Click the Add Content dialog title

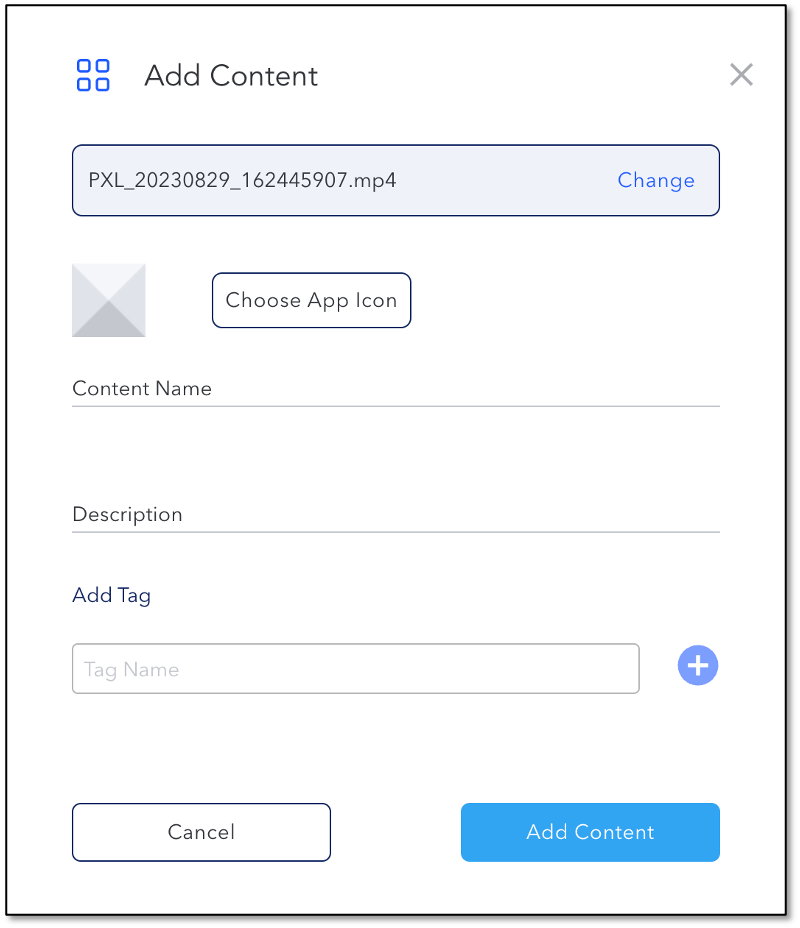(231, 76)
